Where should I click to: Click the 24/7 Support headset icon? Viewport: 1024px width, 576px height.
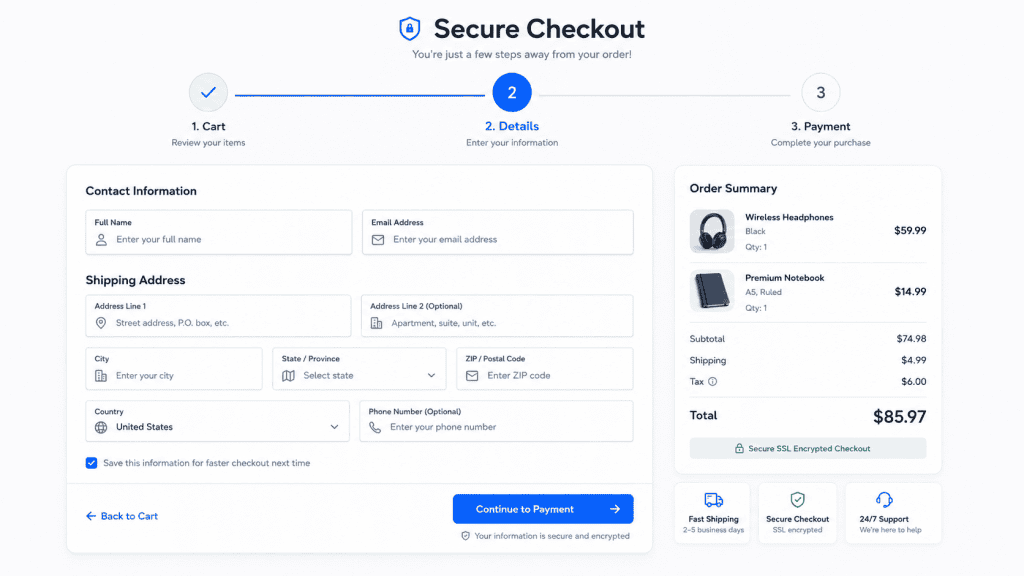coord(884,500)
